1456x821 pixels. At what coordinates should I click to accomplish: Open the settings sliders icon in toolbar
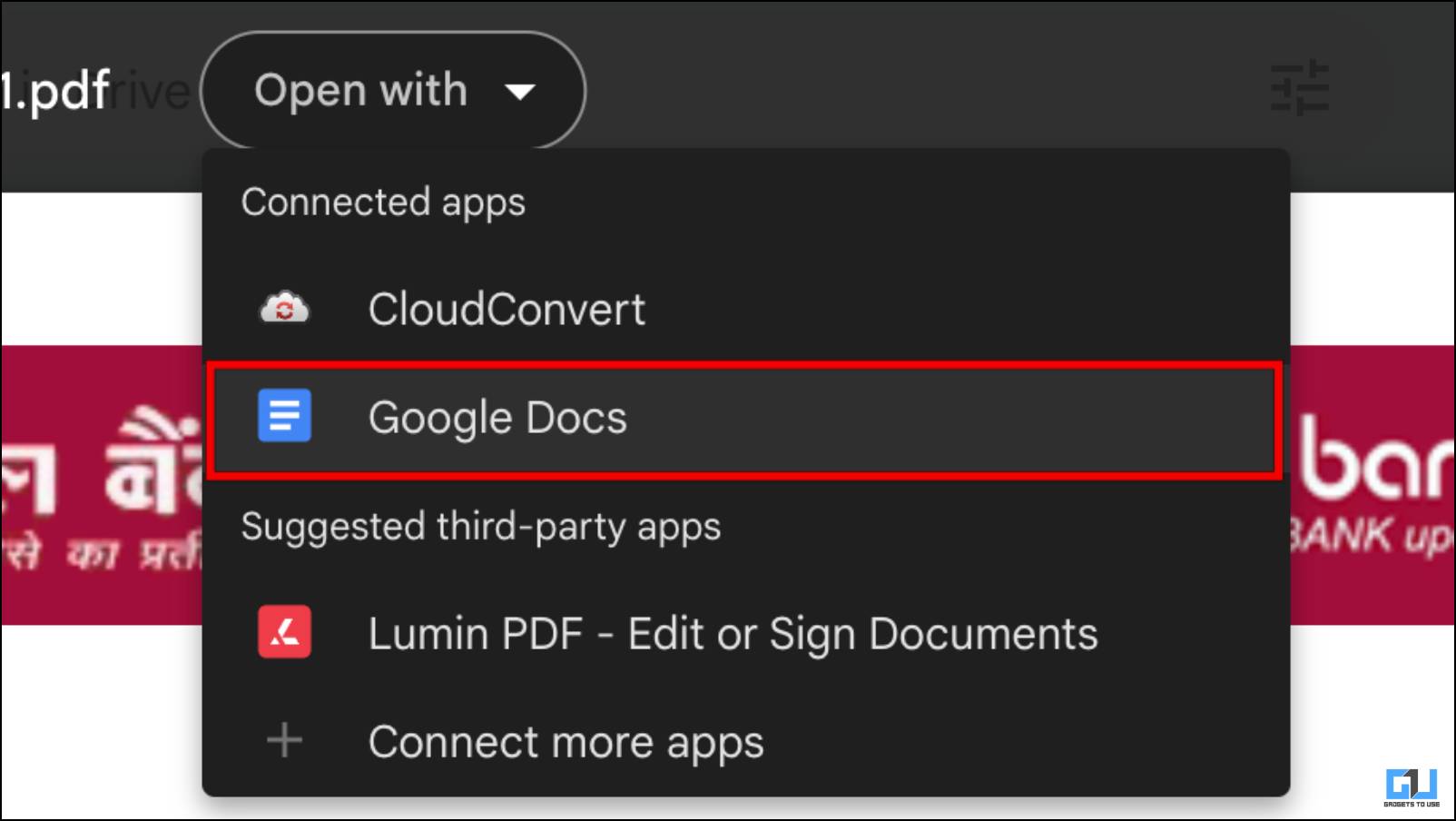(1300, 88)
